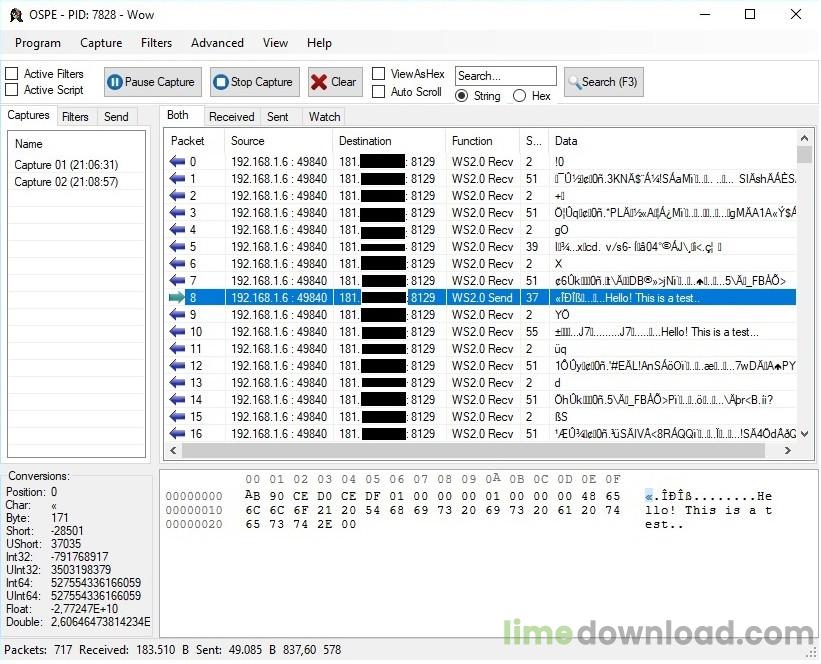Viewport: 821px width, 664px height.
Task: Click the pause icon on Pause Capture
Action: pos(115,82)
